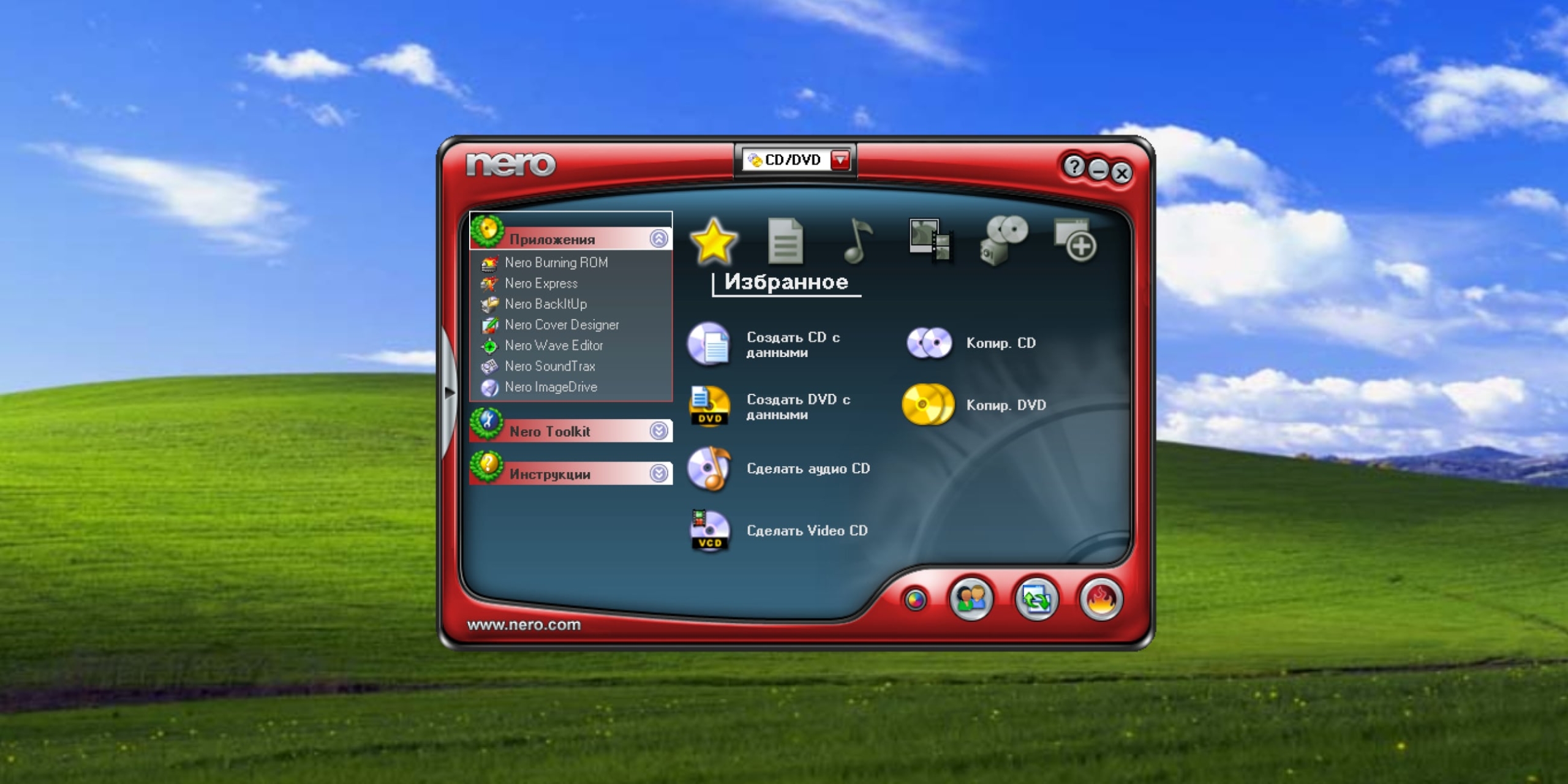Screen dimensions: 1568x784
Task: Open the CD/DVD disc type dropdown
Action: click(840, 160)
